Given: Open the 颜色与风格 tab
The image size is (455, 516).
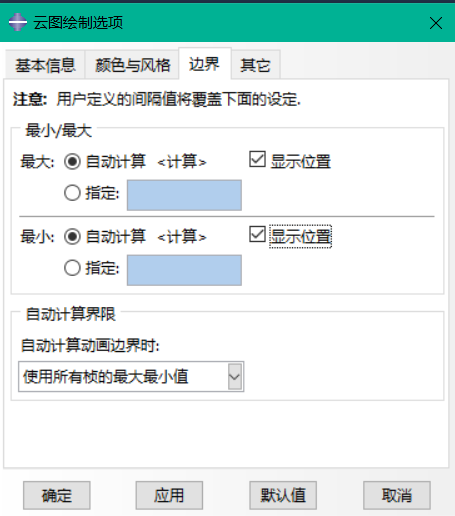Looking at the screenshot, I should point(132,65).
